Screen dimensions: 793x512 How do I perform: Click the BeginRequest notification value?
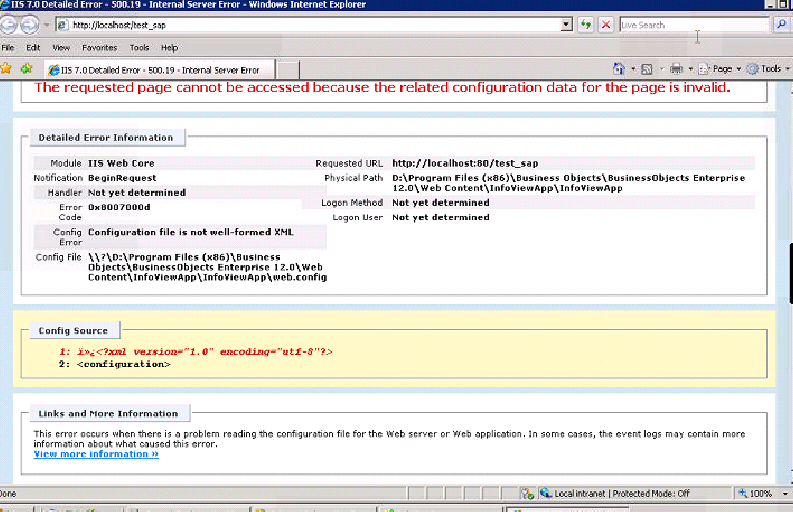click(x=122, y=178)
